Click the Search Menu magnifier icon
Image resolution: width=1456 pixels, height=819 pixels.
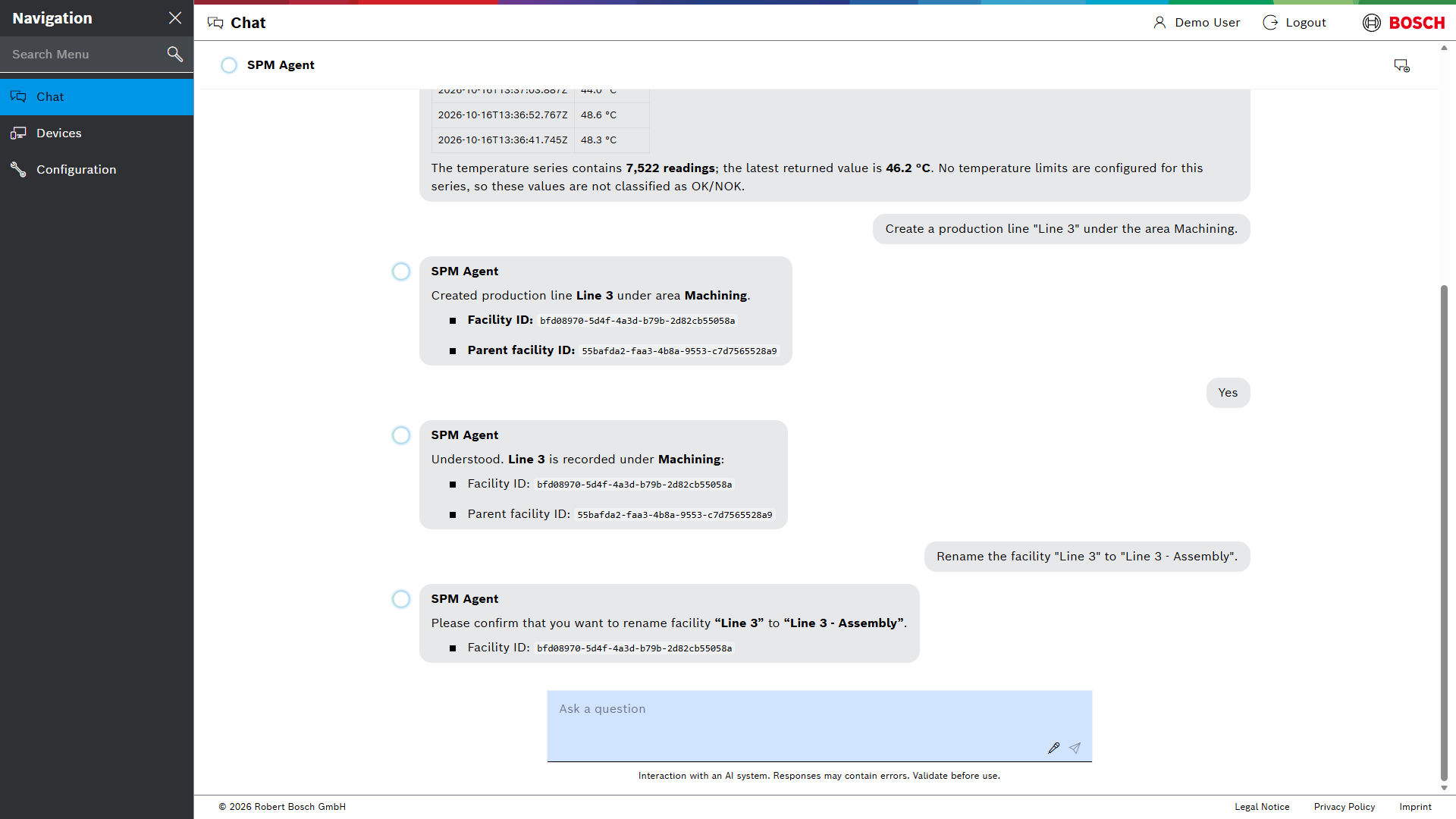click(175, 54)
